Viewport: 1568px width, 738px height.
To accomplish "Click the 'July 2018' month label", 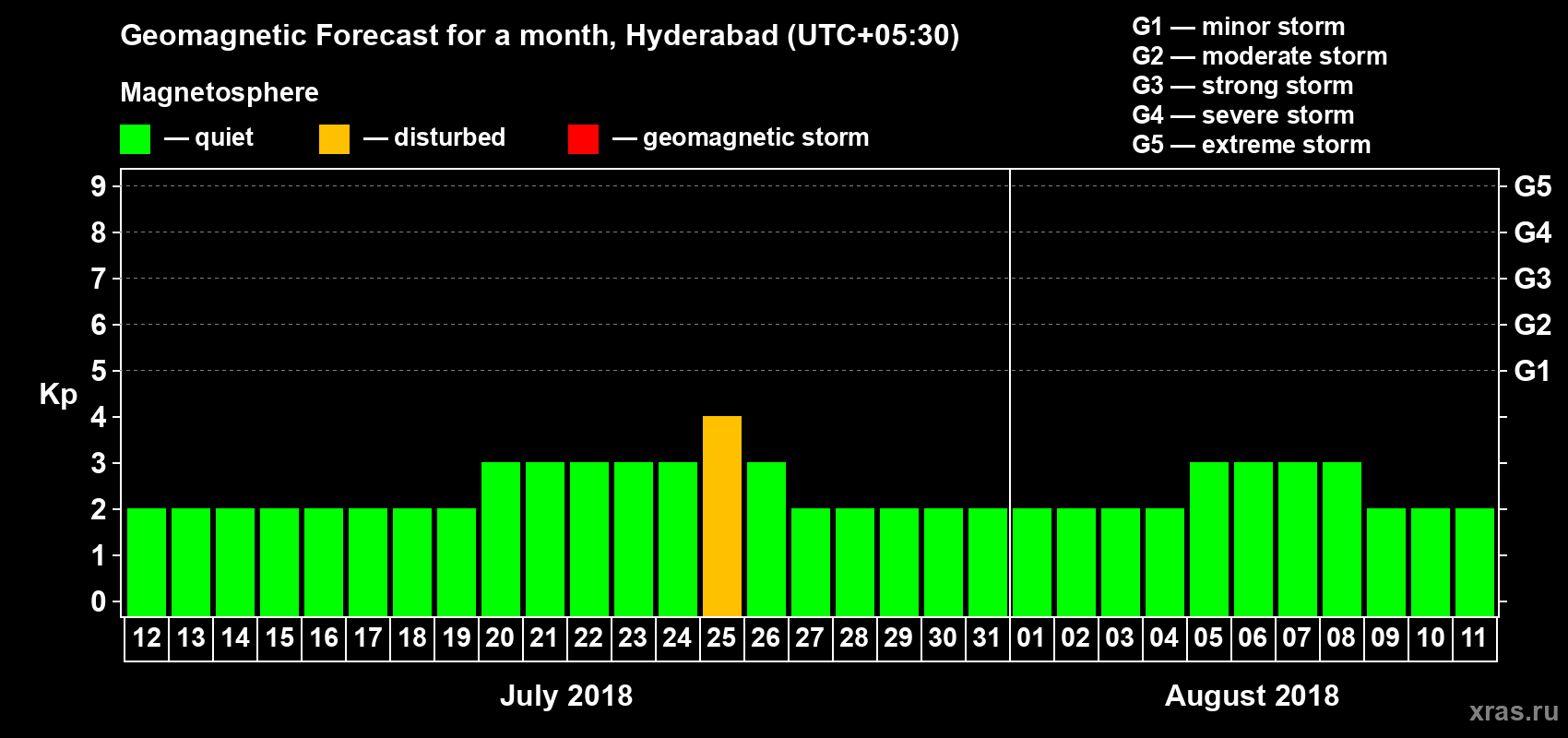I will pos(566,696).
